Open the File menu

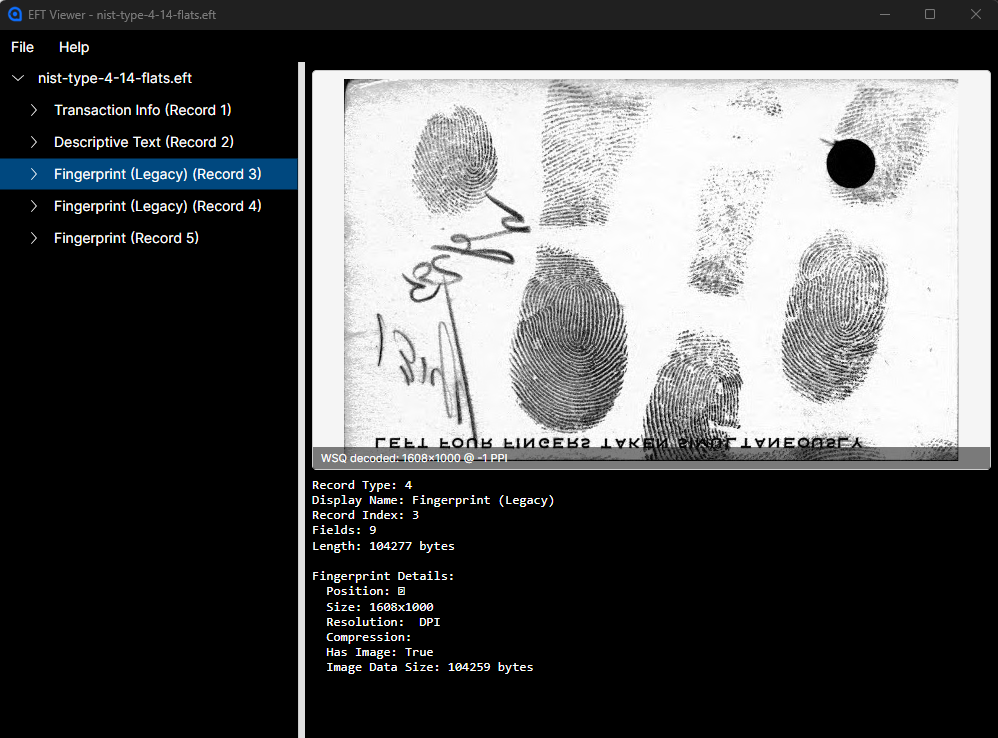(x=22, y=47)
